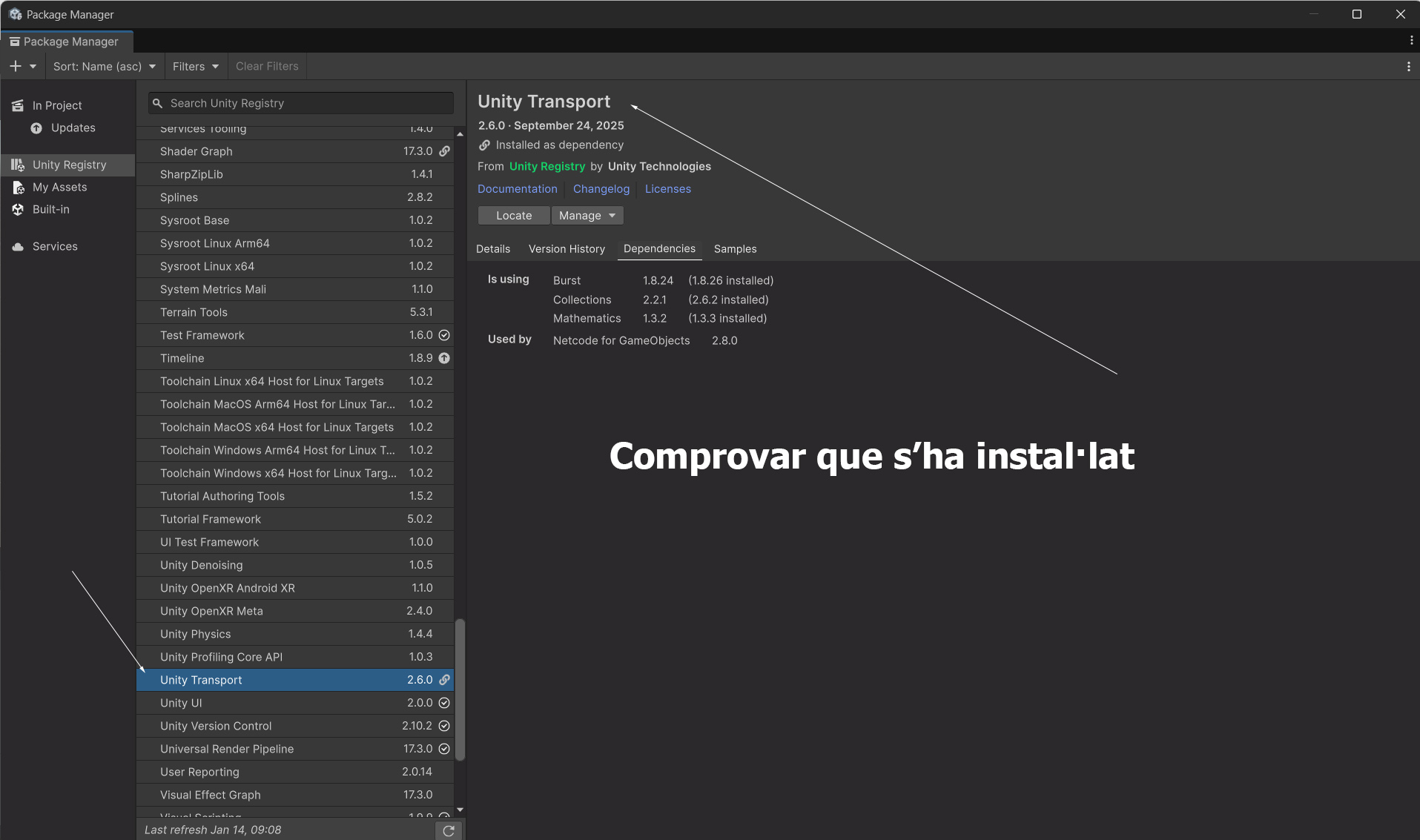Click the package list vertical scrollbar

pyautogui.click(x=460, y=689)
